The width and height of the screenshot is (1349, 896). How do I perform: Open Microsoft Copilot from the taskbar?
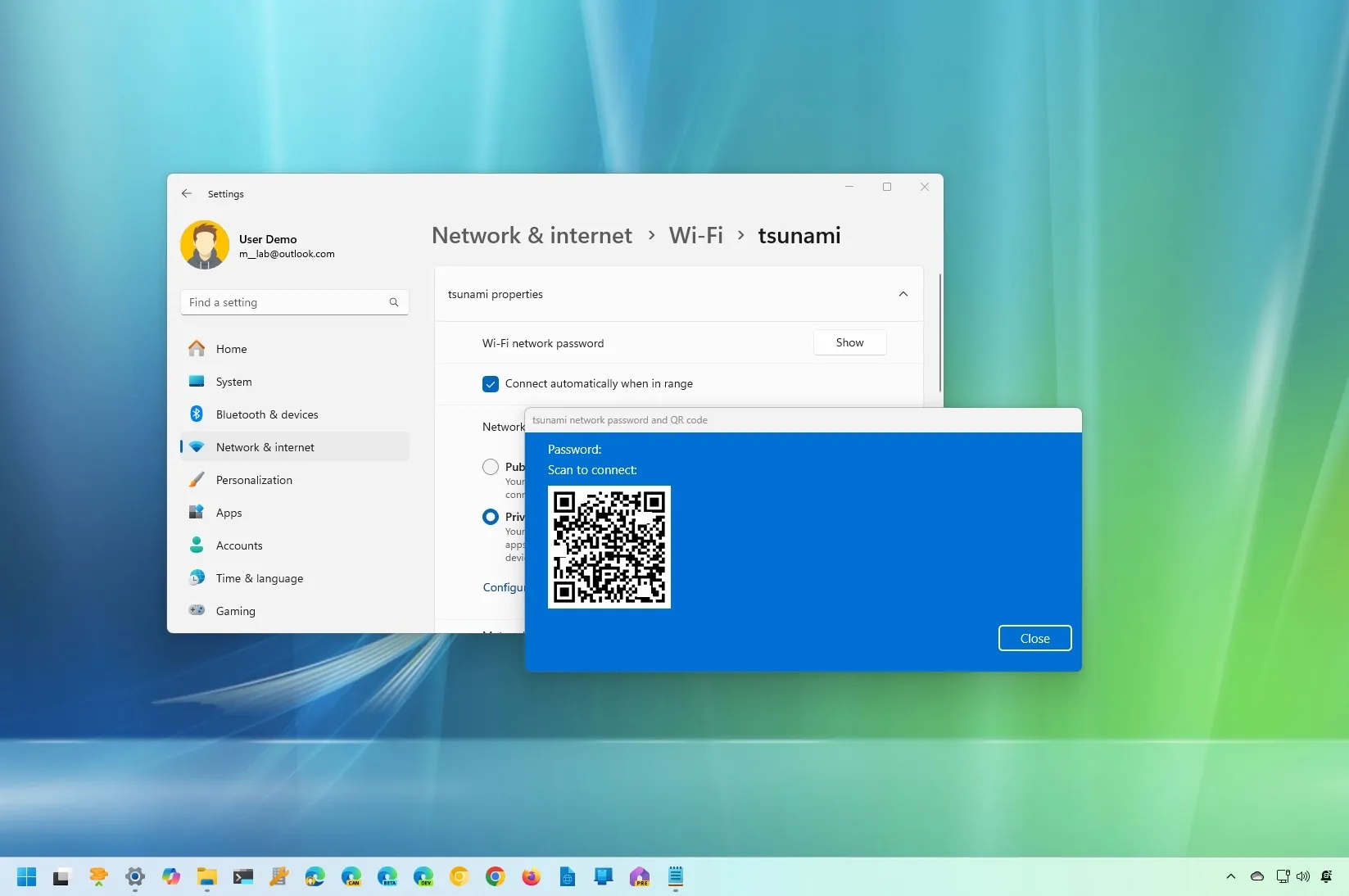pyautogui.click(x=170, y=877)
